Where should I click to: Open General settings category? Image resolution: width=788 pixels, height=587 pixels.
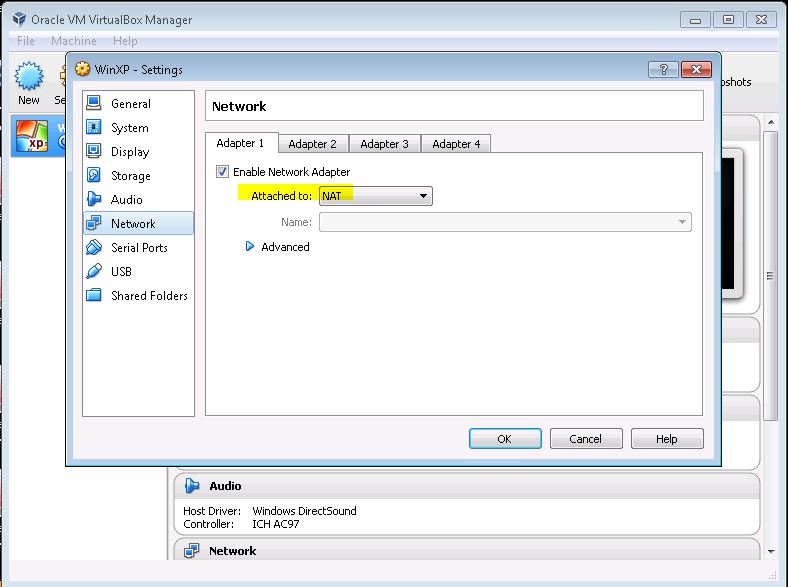click(x=138, y=104)
